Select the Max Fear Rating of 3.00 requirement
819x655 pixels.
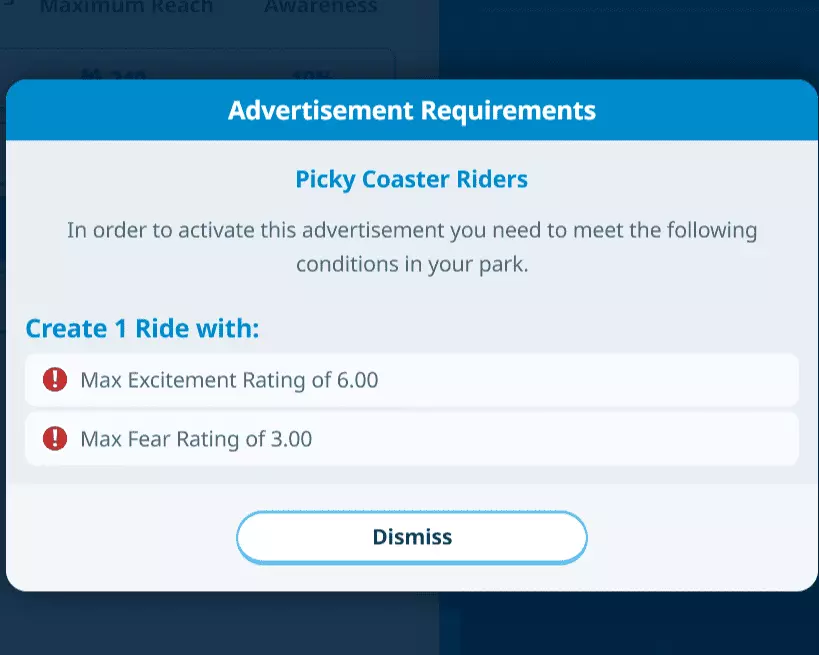411,438
